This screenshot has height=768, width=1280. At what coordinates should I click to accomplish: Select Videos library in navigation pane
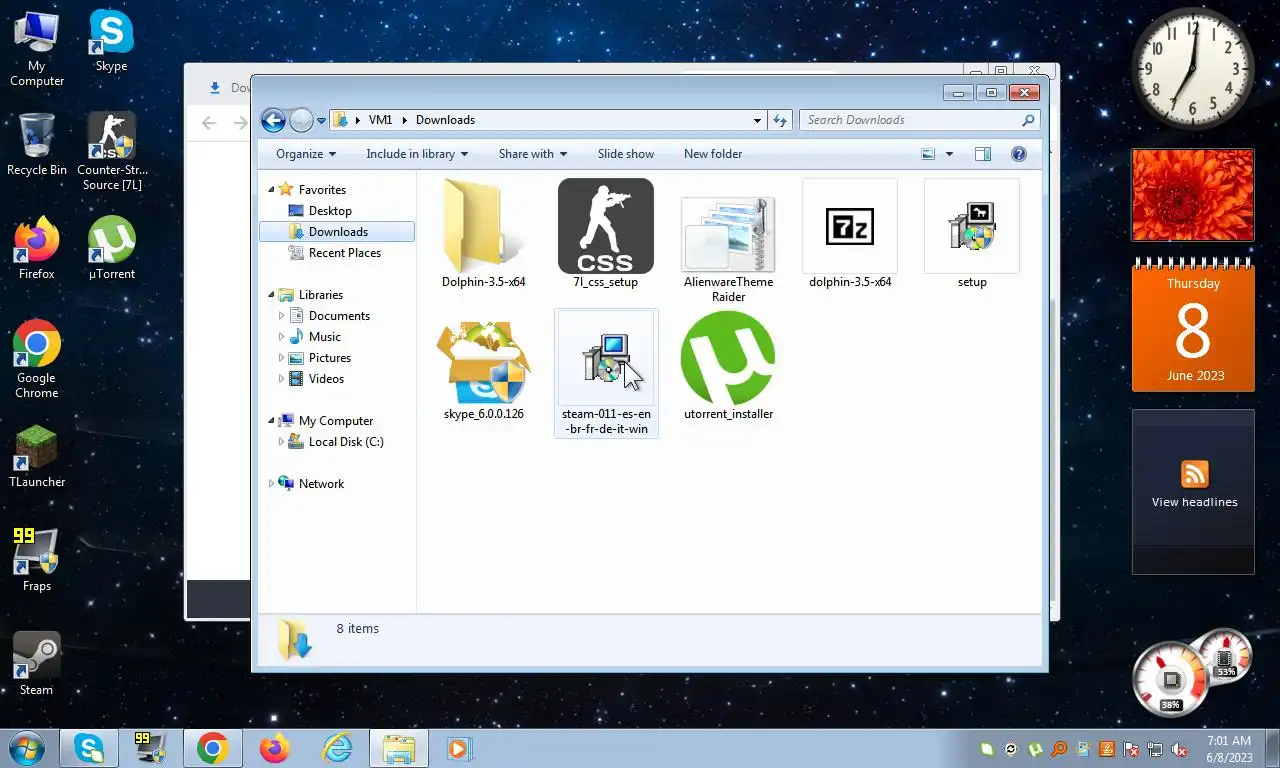tap(326, 379)
